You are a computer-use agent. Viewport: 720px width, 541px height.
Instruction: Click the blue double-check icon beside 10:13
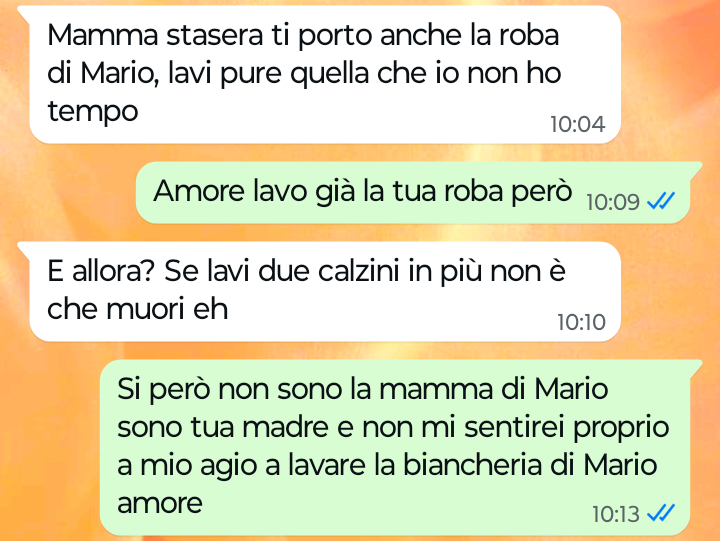pyautogui.click(x=661, y=513)
